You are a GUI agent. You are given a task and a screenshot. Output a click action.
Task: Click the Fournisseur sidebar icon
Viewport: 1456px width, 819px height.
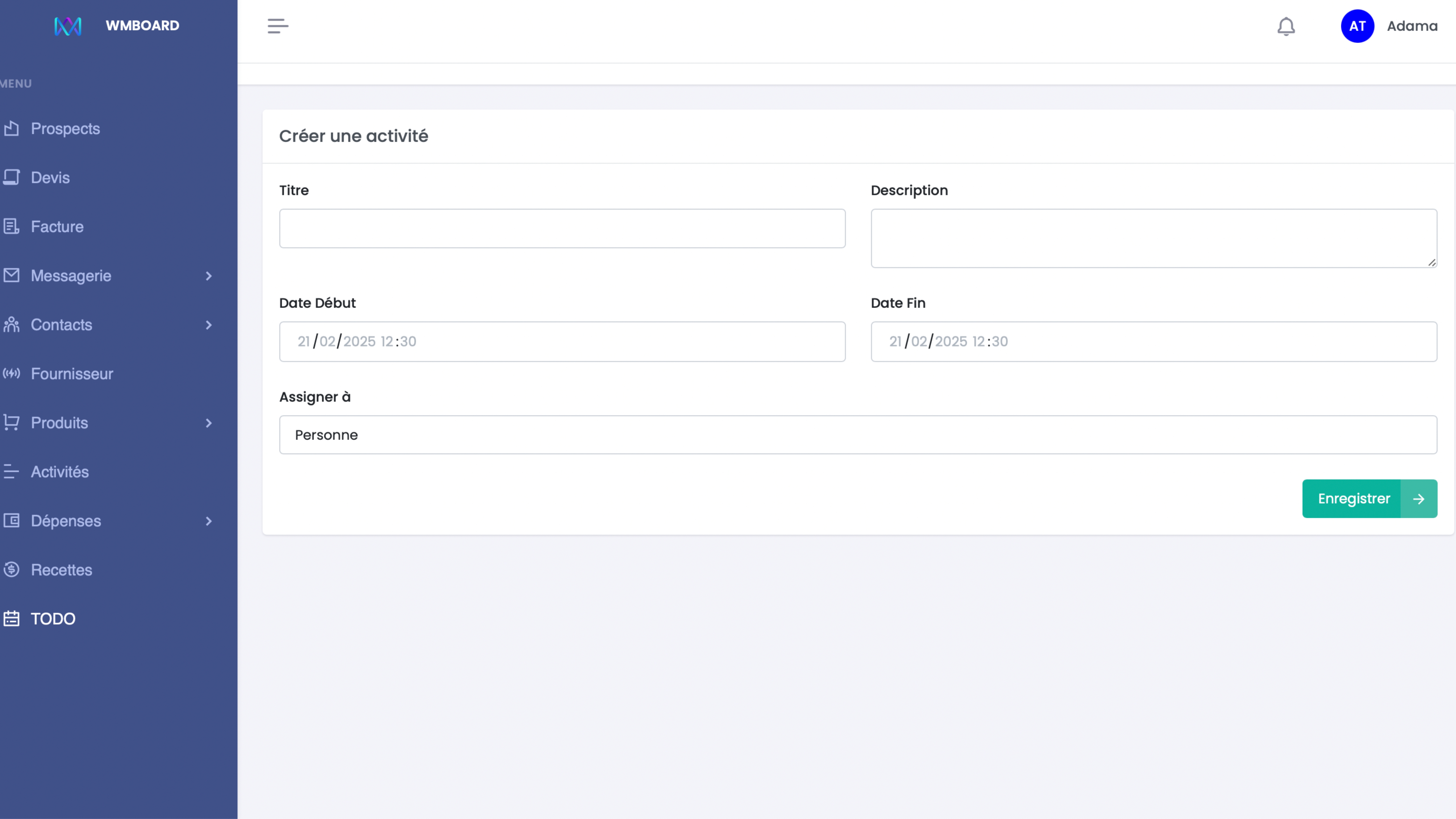pos(11,374)
